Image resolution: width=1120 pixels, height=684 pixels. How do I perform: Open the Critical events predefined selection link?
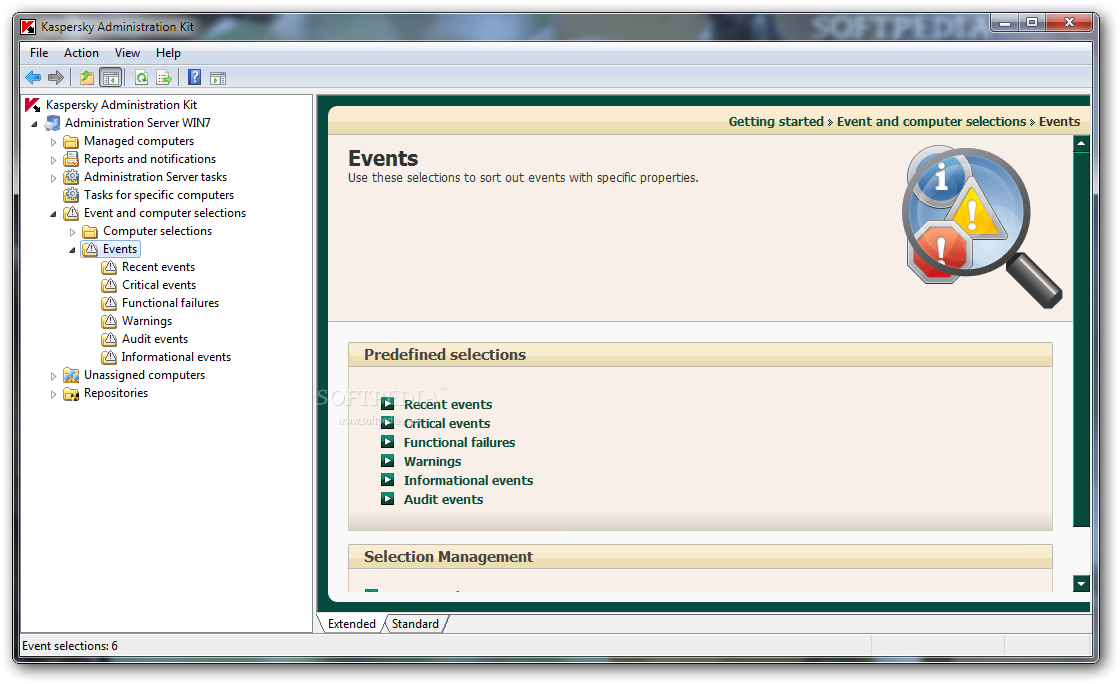click(x=447, y=423)
